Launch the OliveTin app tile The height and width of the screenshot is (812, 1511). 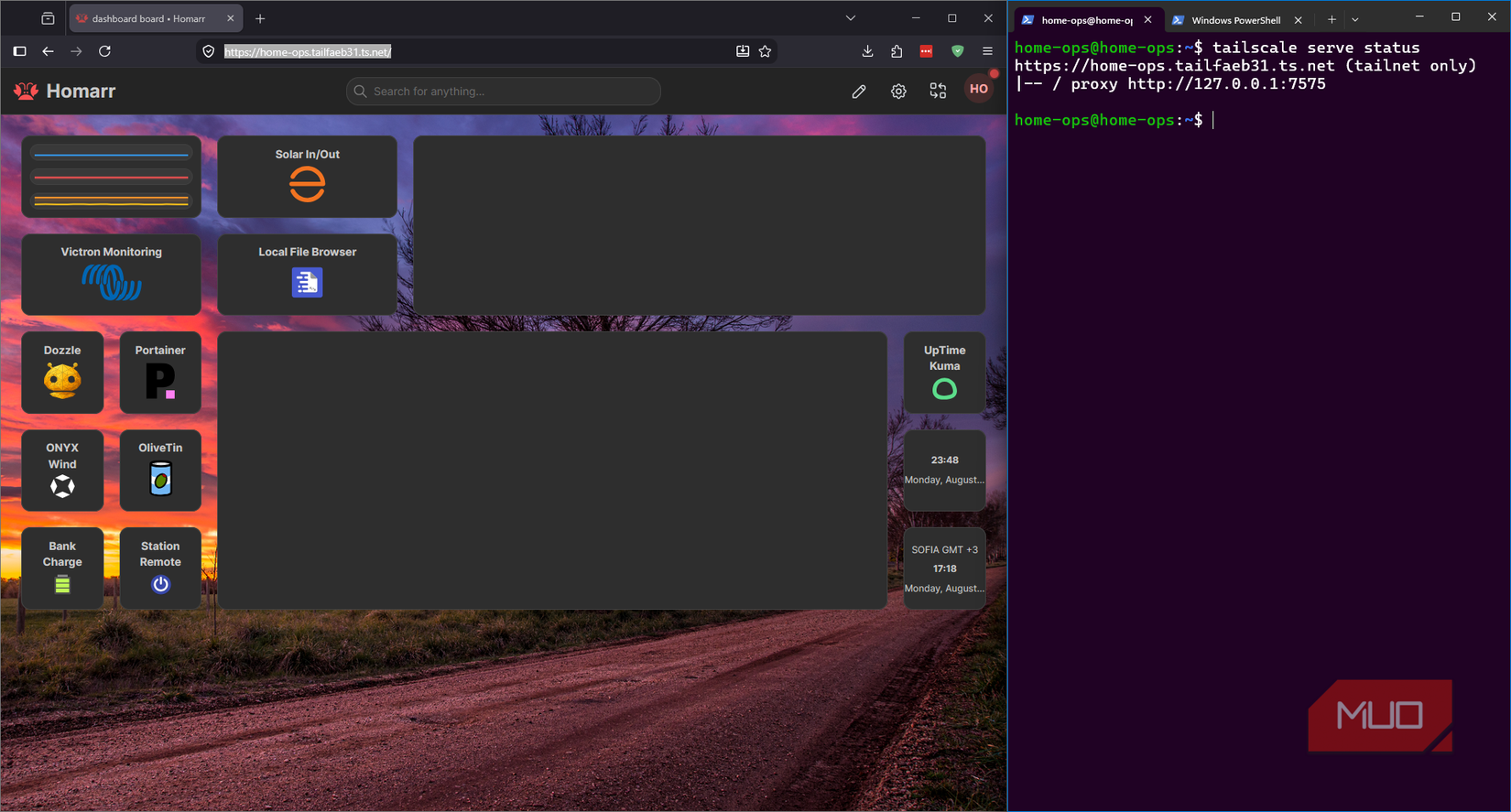tap(160, 471)
